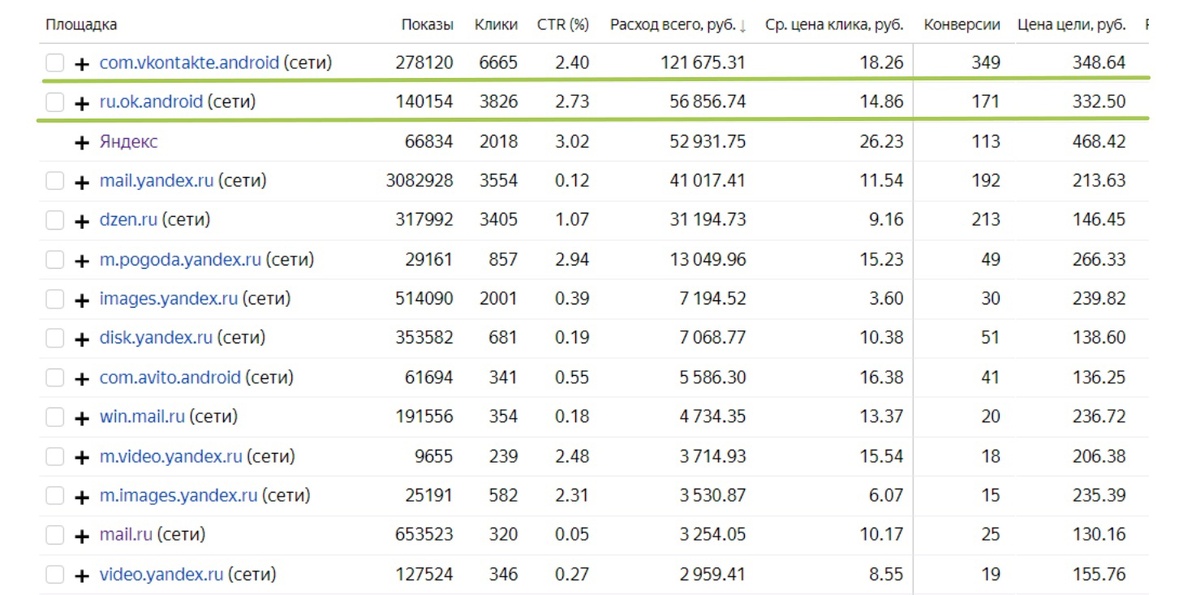Viewport: 1200px width, 595px height.
Task: Sort by the Конверсии column header
Action: coord(962,24)
